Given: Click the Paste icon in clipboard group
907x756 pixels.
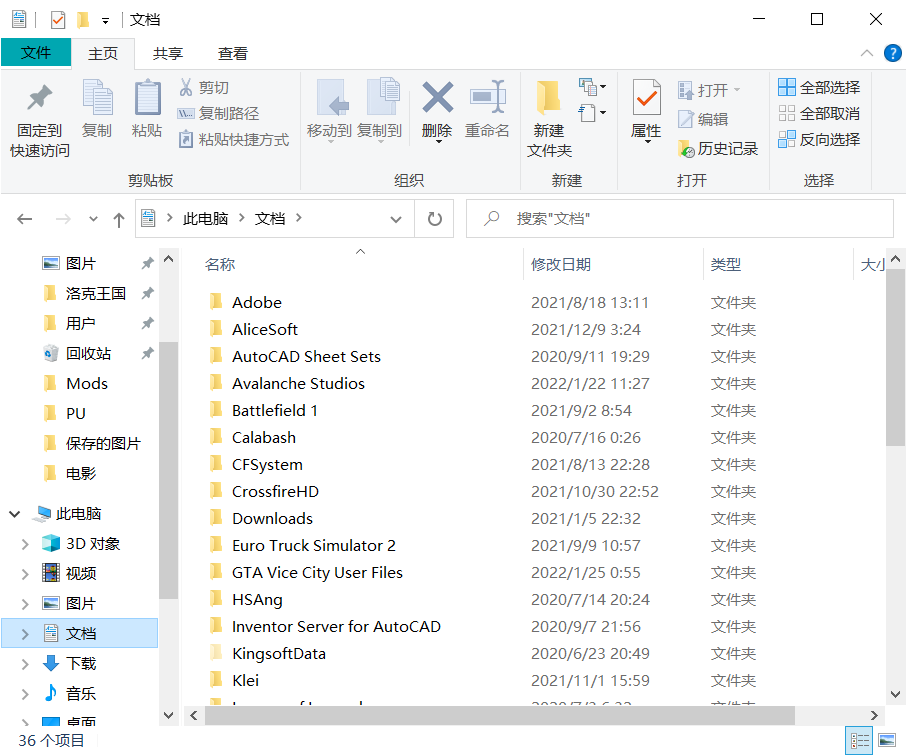Looking at the screenshot, I should click(x=147, y=100).
